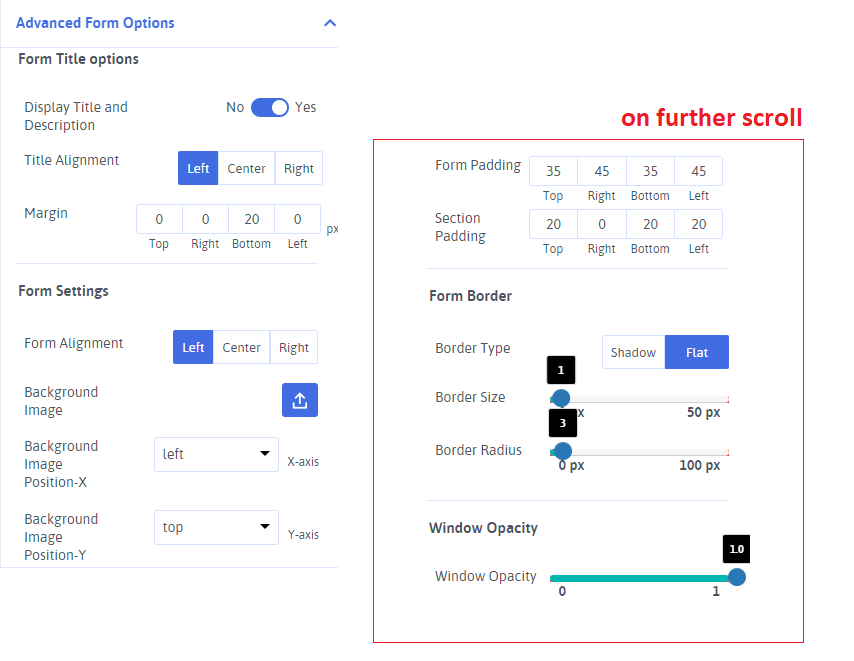Click the Border Size slider handle
This screenshot has height=661, width=854.
(x=561, y=398)
